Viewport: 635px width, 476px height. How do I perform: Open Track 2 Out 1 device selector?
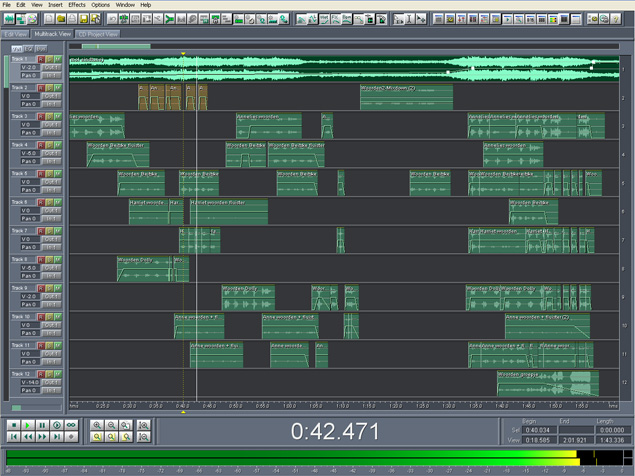coord(50,97)
